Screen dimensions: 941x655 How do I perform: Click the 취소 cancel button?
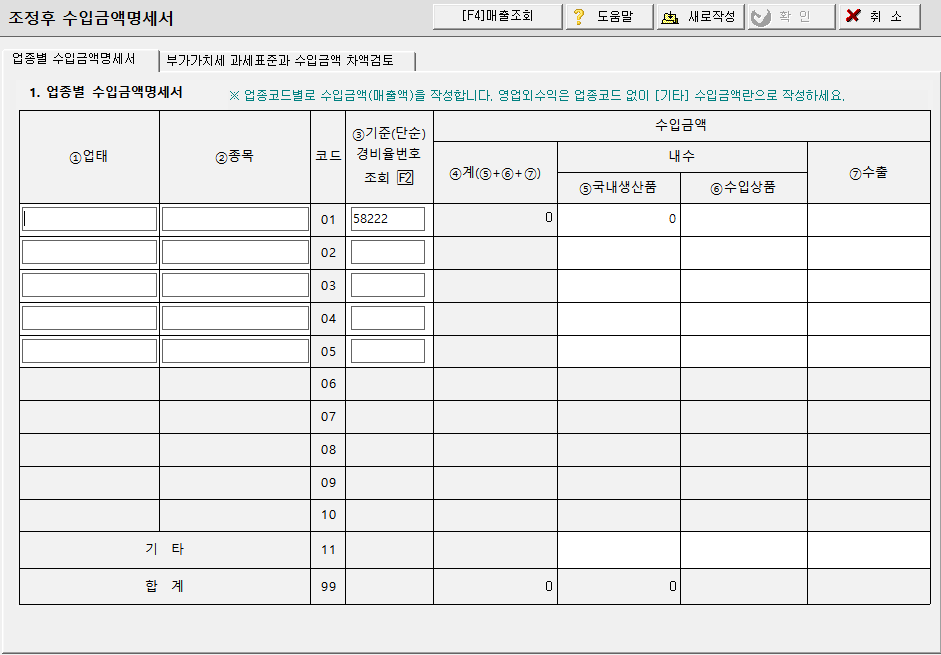(879, 16)
